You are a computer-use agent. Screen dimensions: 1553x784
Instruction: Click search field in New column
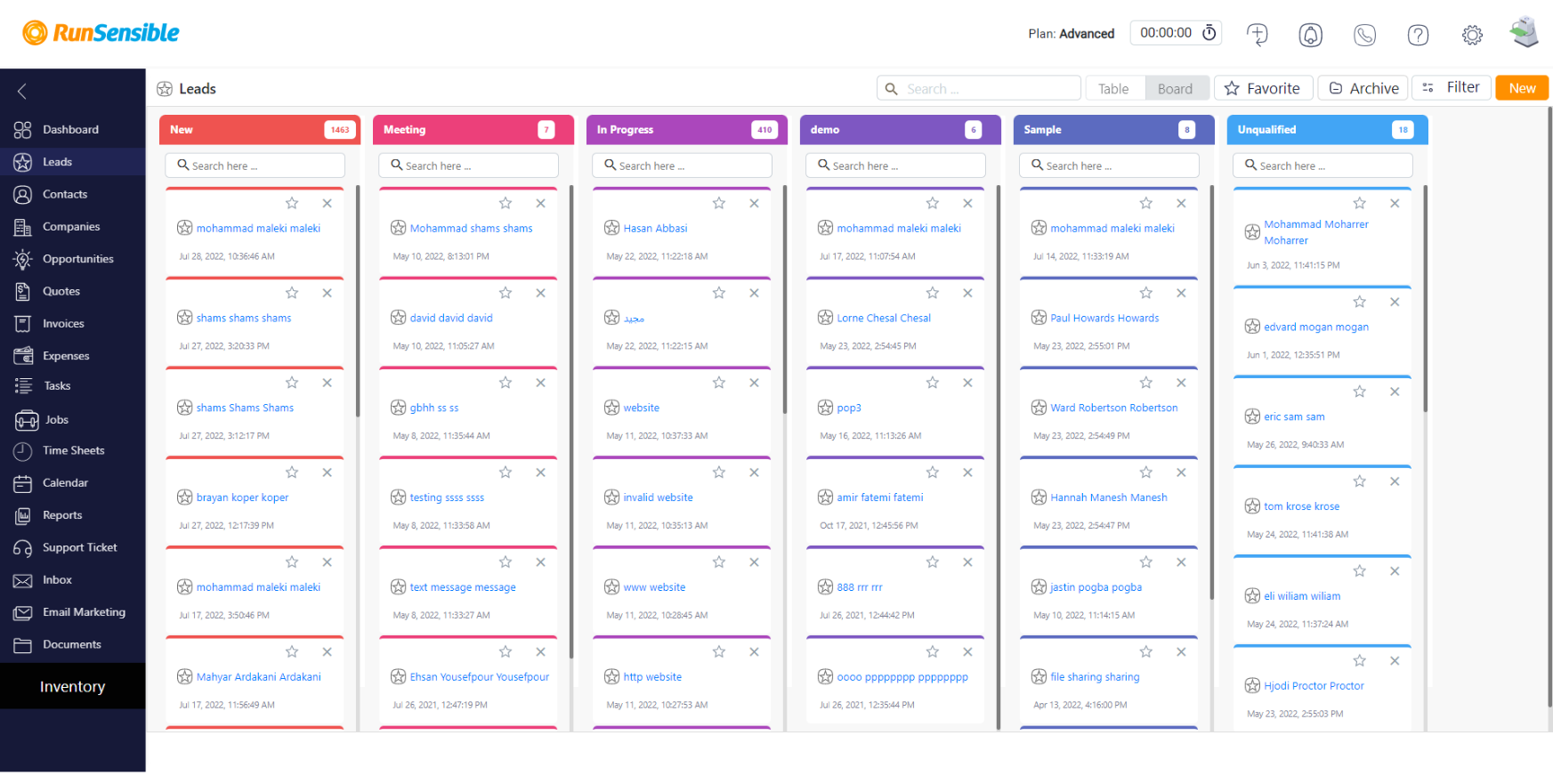coord(255,166)
